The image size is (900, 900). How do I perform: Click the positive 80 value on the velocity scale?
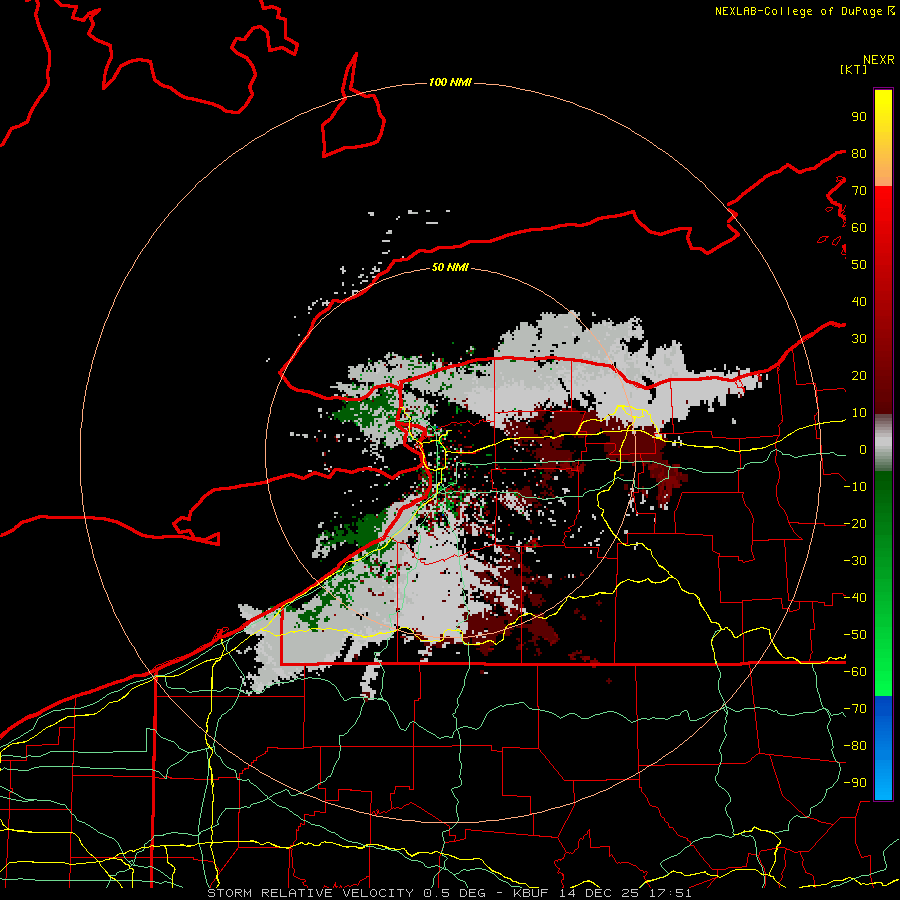click(859, 153)
